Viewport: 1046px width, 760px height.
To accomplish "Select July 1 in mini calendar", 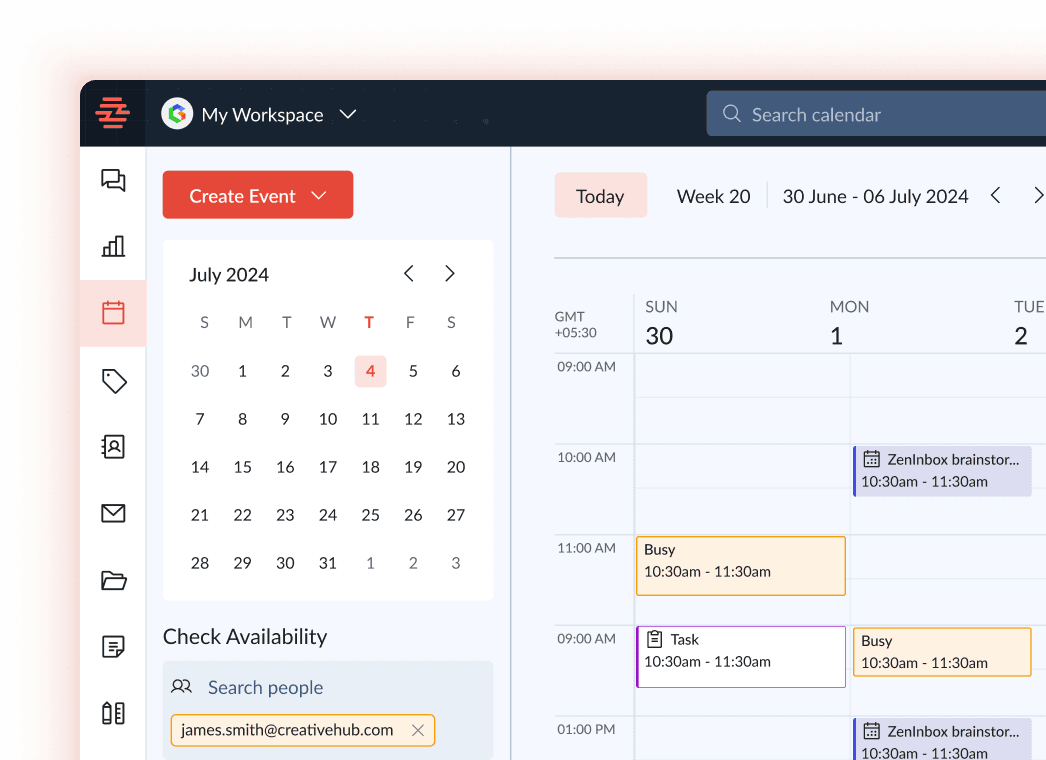I will click(x=242, y=371).
